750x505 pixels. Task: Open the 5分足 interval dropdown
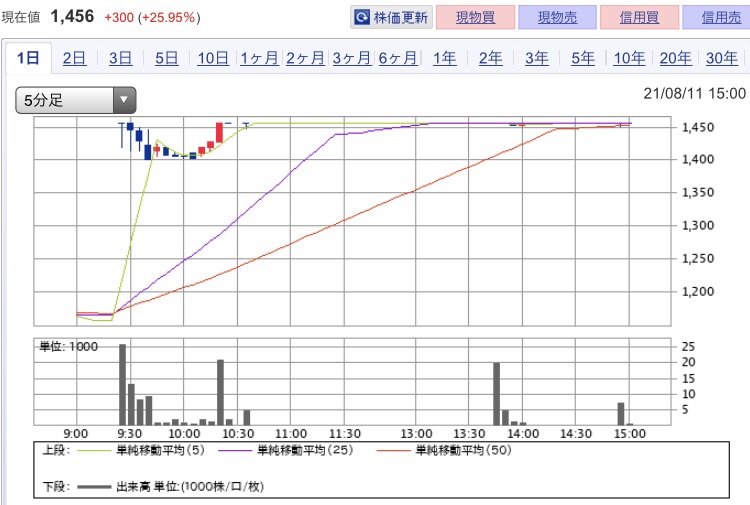76,100
